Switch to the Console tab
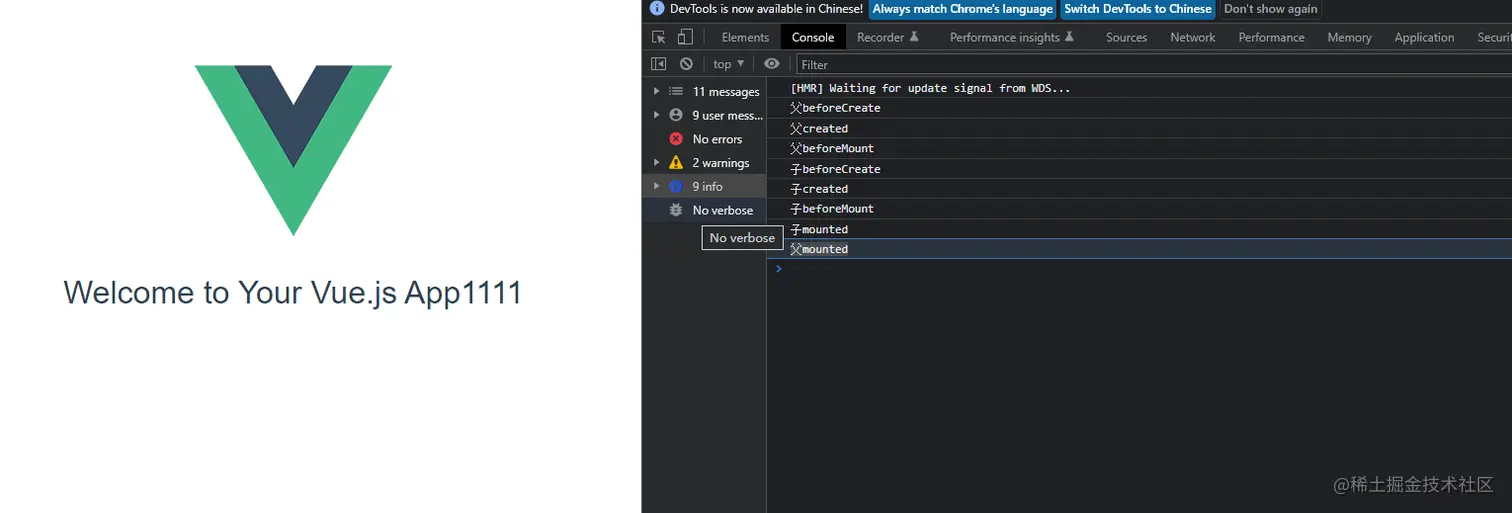 (x=813, y=37)
